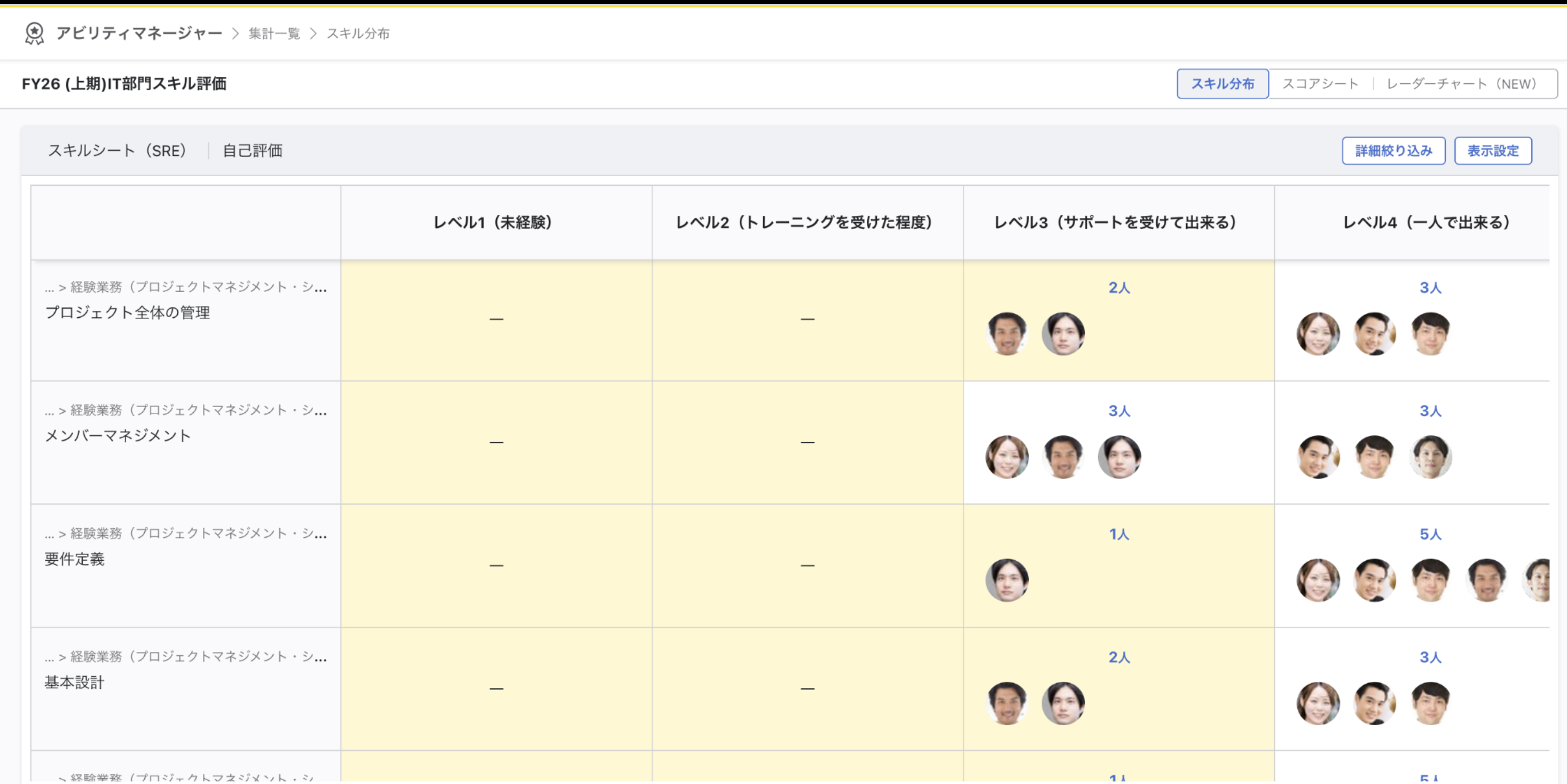
Task: Click the 基本設計 skill row label
Action: pos(74,683)
